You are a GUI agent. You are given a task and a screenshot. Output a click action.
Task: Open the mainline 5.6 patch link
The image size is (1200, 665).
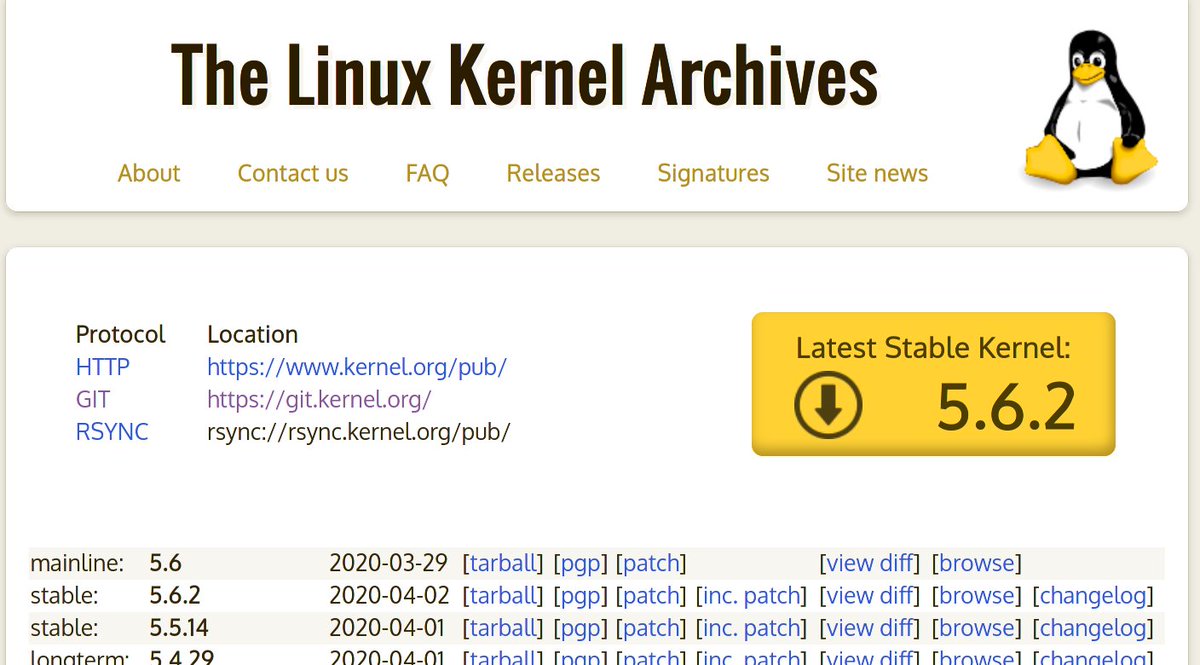(x=652, y=563)
